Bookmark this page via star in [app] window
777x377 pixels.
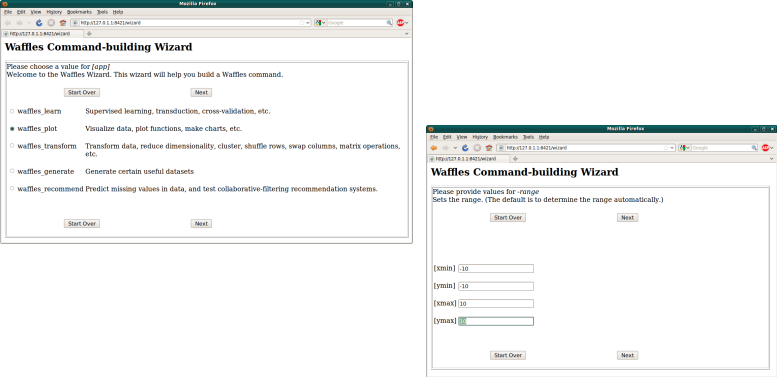[302, 23]
